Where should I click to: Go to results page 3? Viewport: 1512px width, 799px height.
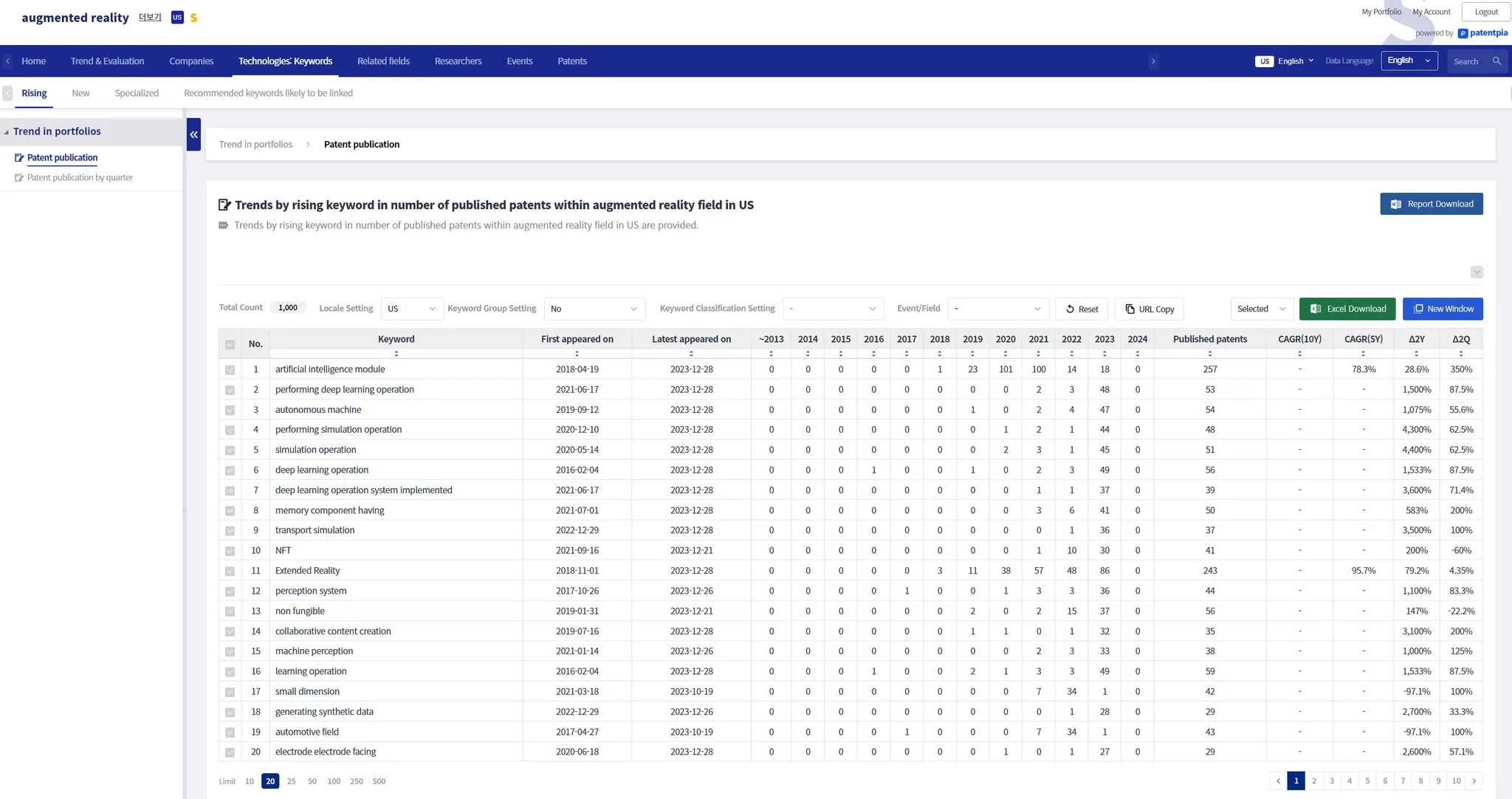tap(1332, 781)
